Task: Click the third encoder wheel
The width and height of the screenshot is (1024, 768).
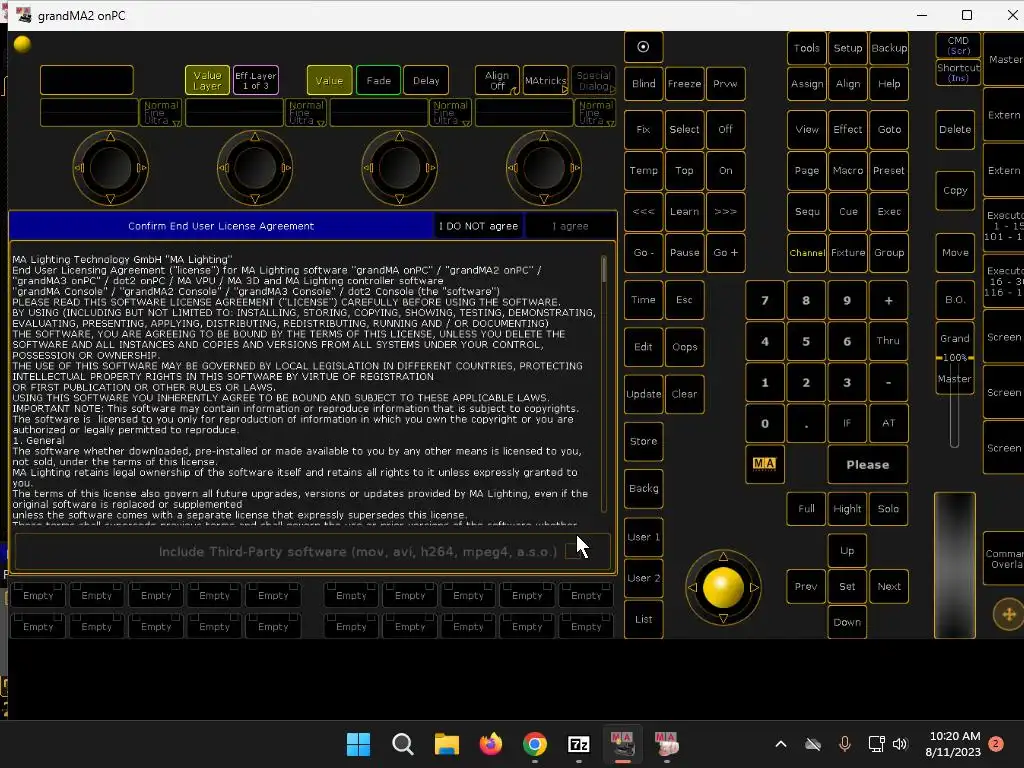Action: pos(399,168)
